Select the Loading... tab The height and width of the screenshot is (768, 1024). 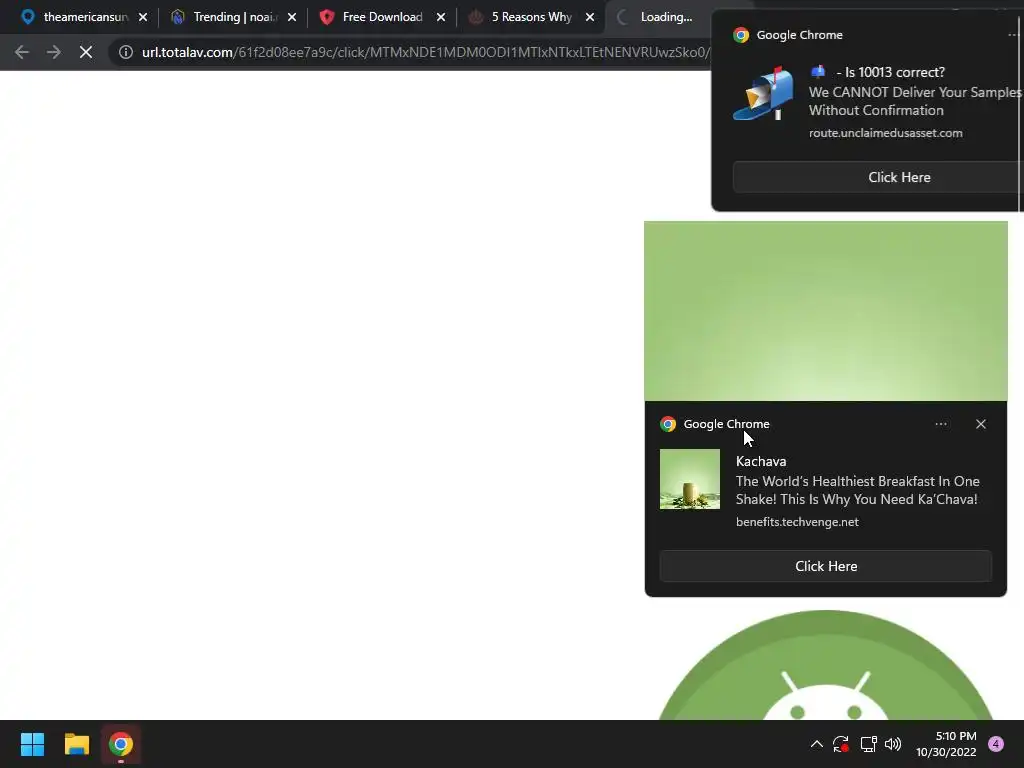click(660, 17)
